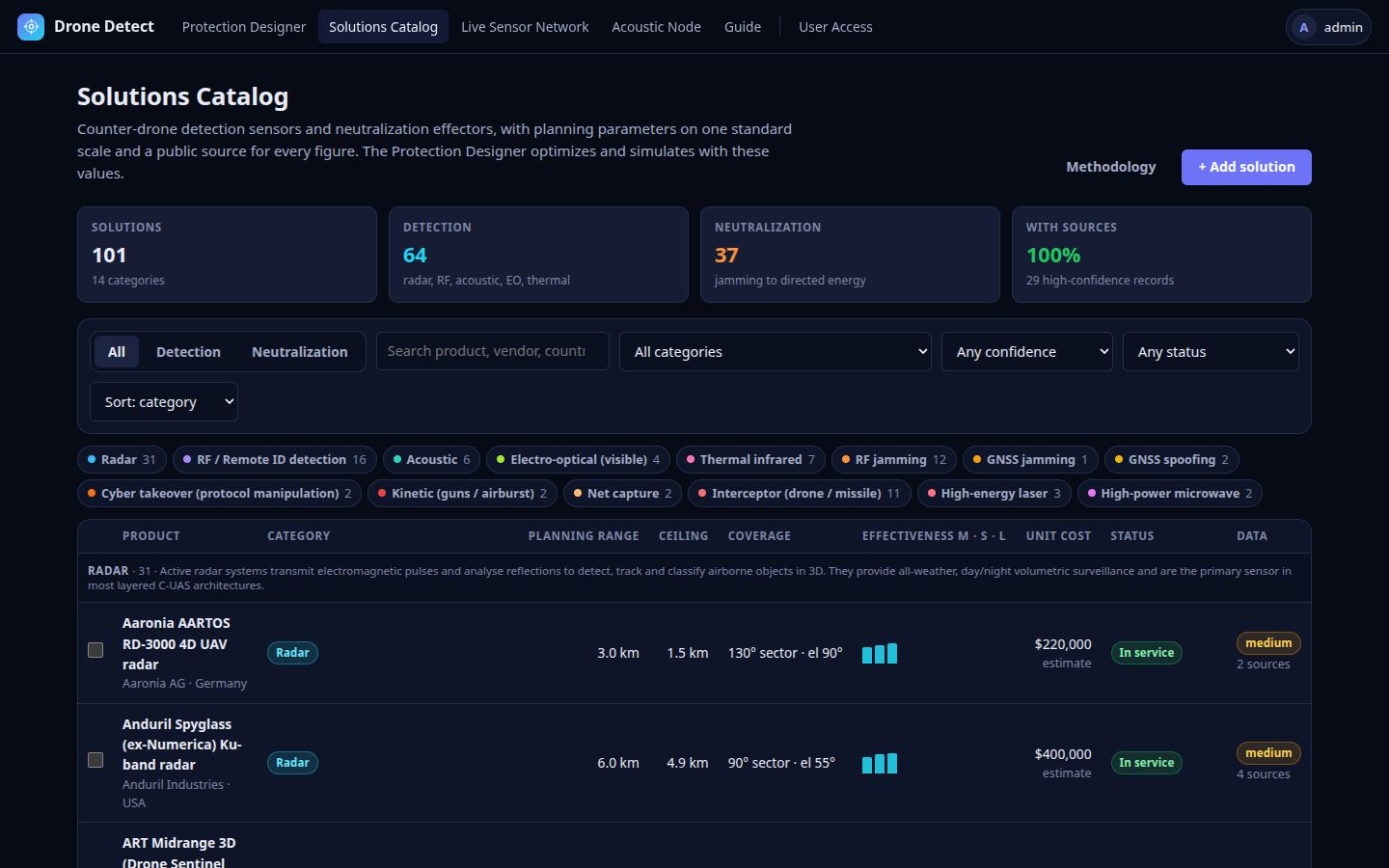Open the admin avatar icon
This screenshot has height=868, width=1389.
[1304, 27]
